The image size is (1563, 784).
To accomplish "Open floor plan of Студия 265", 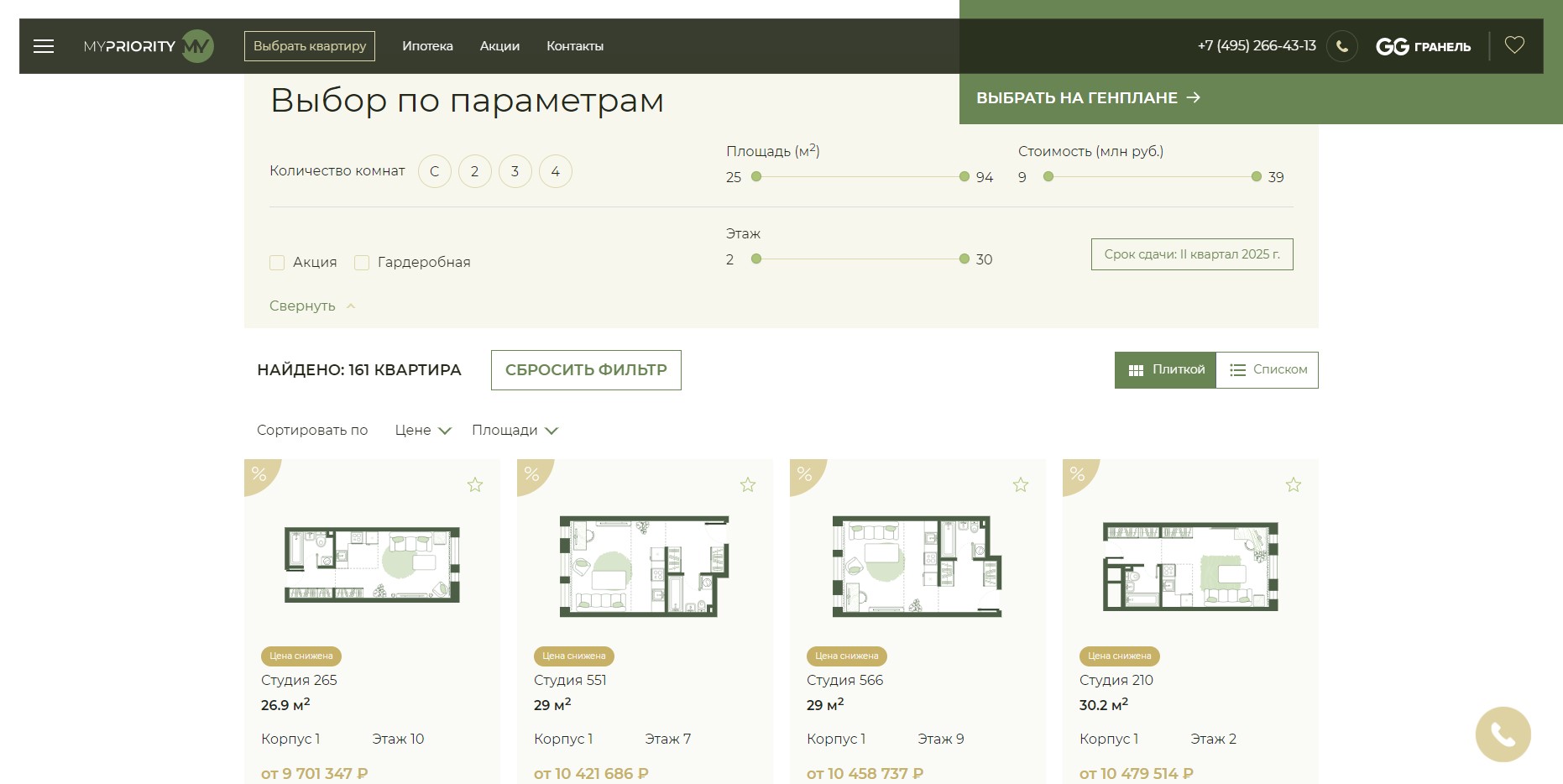I will point(372,565).
